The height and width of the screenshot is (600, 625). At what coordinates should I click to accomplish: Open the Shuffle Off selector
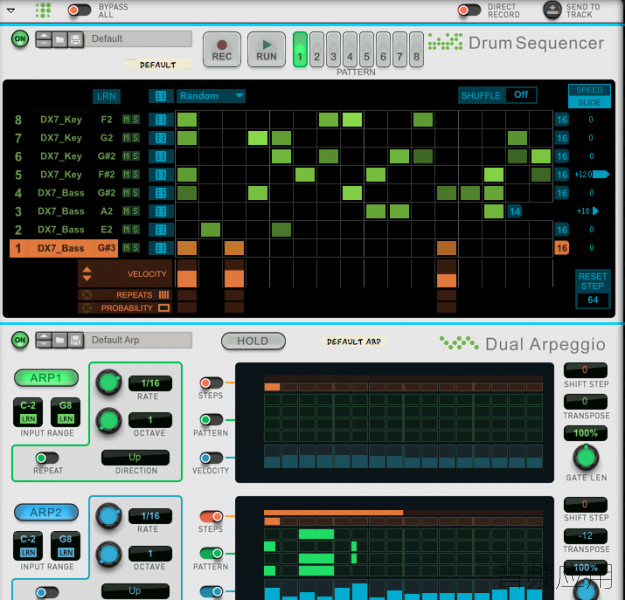pyautogui.click(x=521, y=95)
